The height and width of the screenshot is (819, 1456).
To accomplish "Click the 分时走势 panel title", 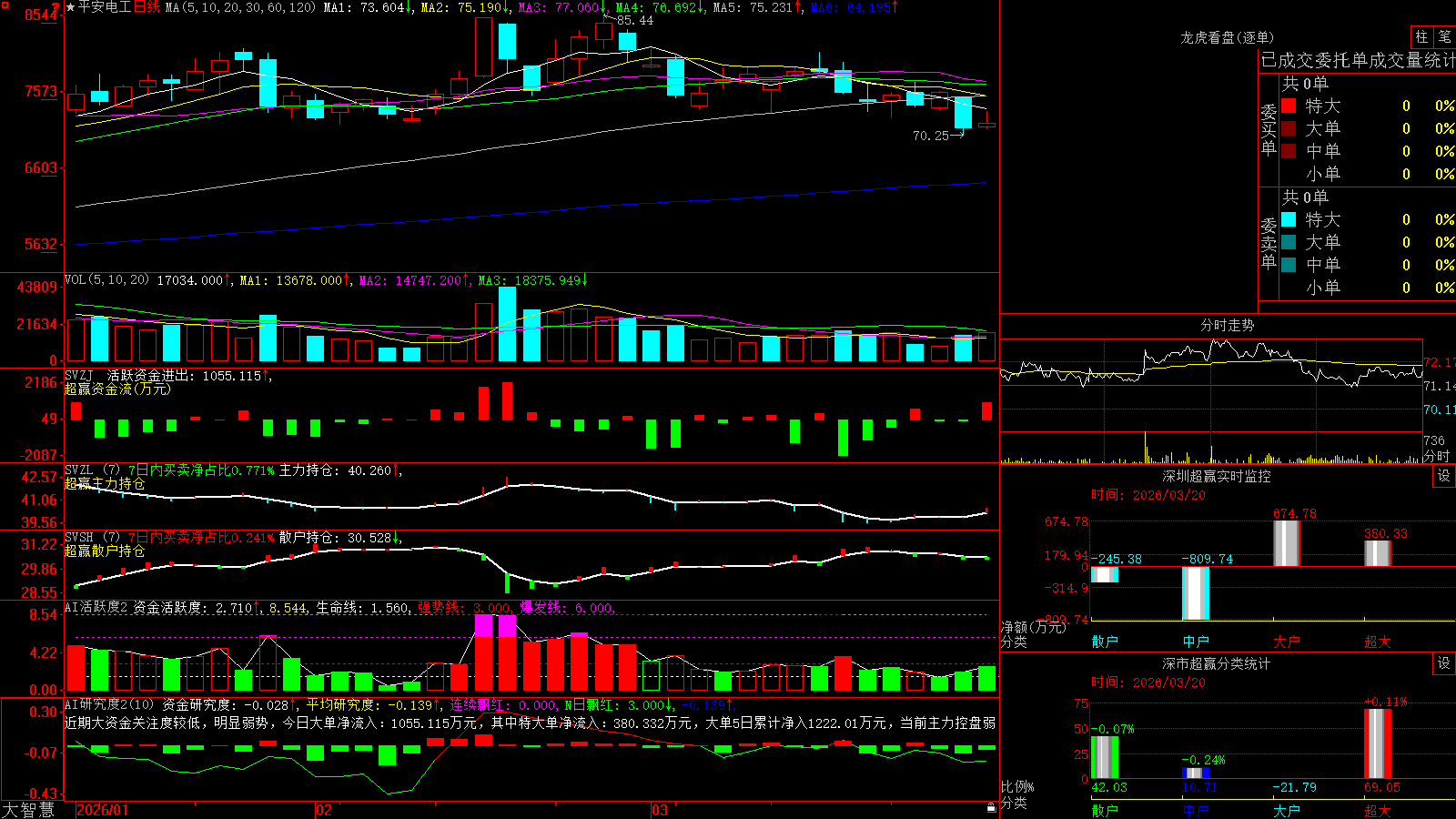I will tap(1228, 325).
